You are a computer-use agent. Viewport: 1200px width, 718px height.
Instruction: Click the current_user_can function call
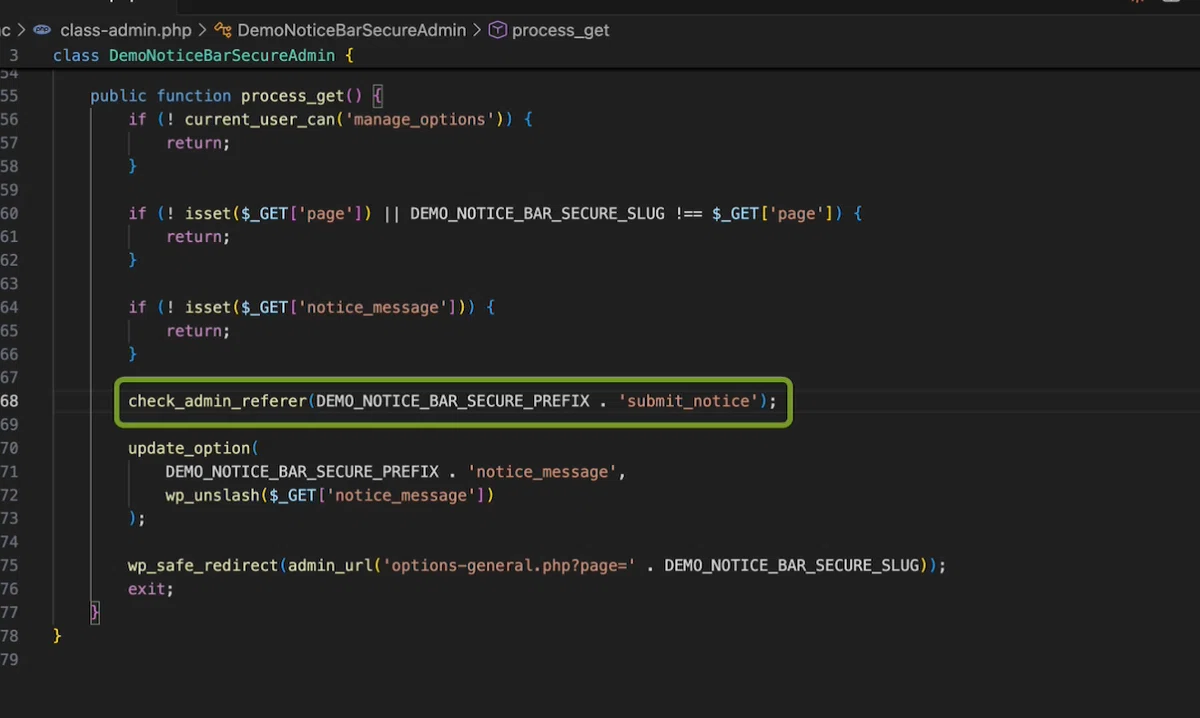[x=260, y=120]
